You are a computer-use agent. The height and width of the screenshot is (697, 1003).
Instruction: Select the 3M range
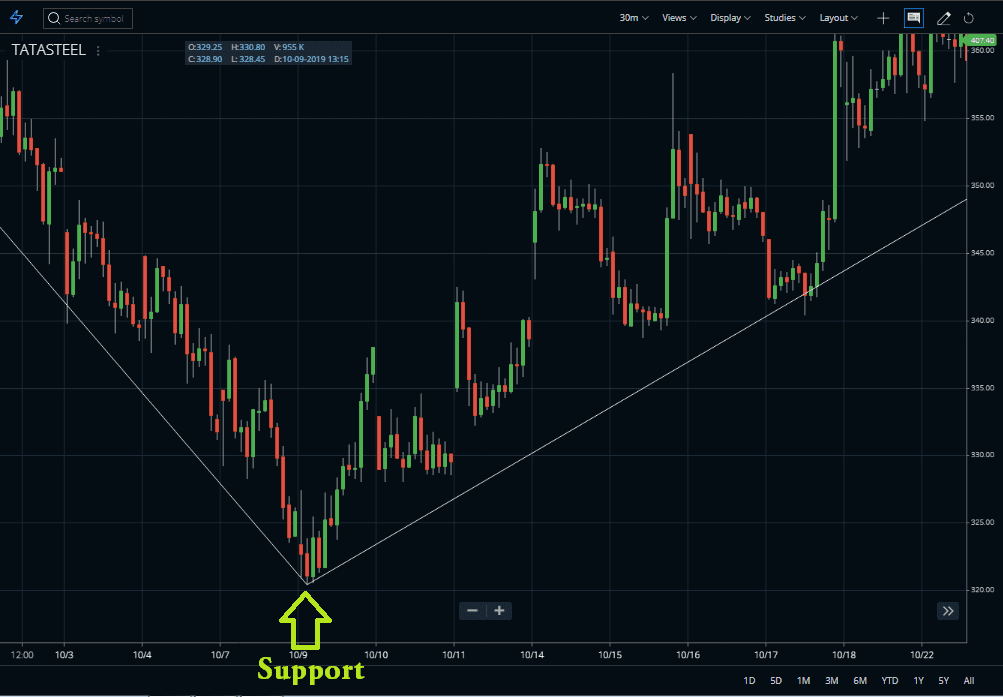pos(832,680)
